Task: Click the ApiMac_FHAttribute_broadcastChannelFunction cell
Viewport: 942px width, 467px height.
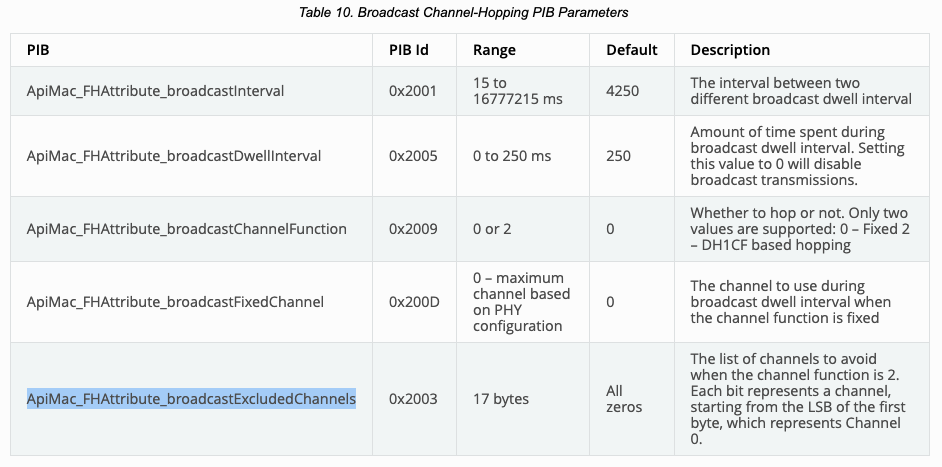Action: [186, 229]
